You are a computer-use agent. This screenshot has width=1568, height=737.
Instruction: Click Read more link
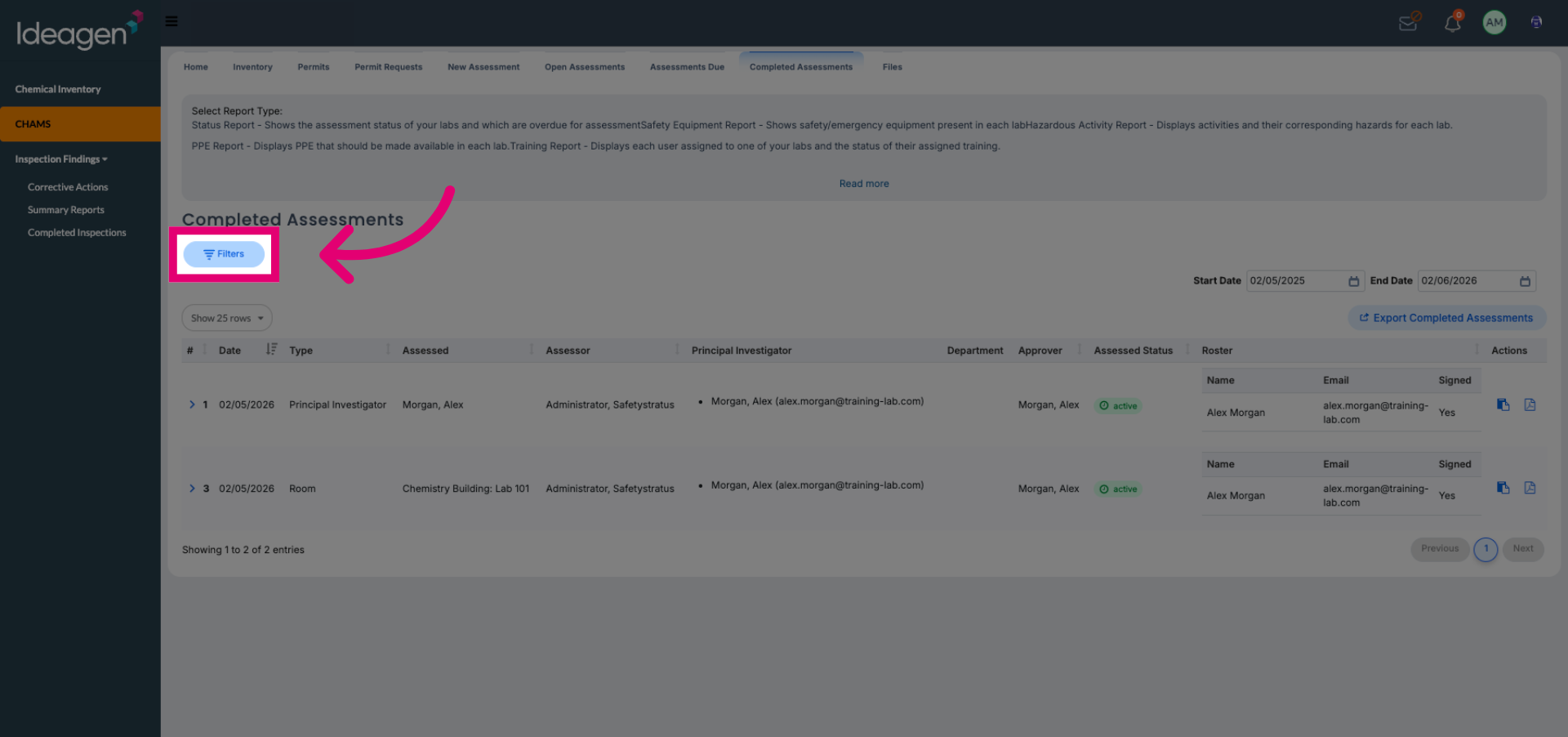click(864, 184)
